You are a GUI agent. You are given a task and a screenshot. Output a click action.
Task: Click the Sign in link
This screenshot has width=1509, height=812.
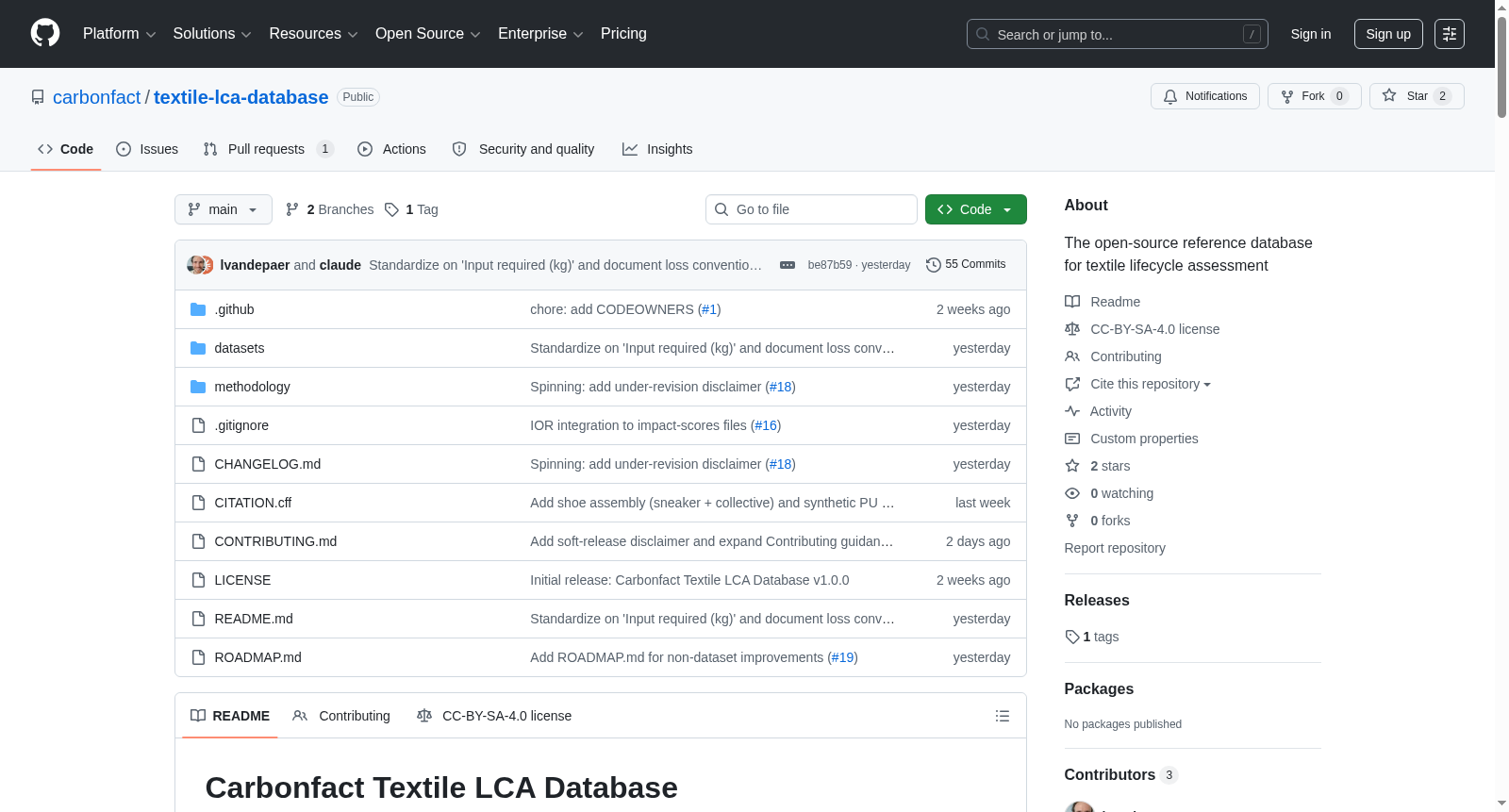(x=1311, y=34)
